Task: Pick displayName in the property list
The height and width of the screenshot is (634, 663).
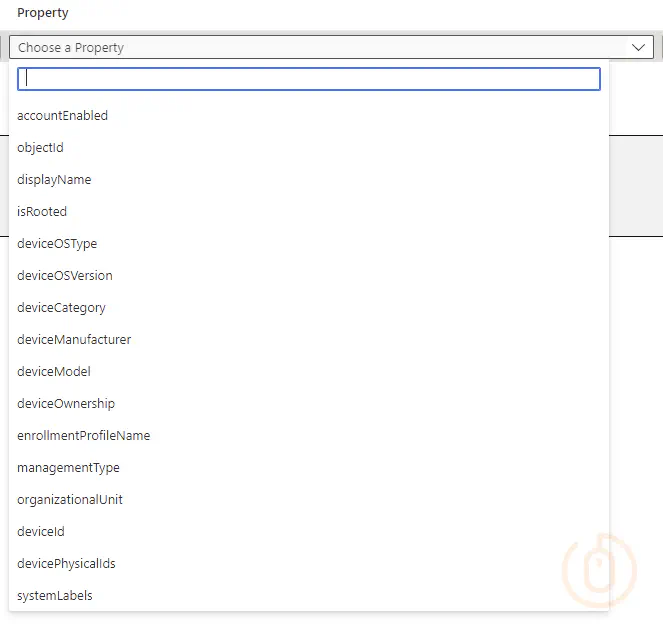Action: pyautogui.click(x=54, y=180)
